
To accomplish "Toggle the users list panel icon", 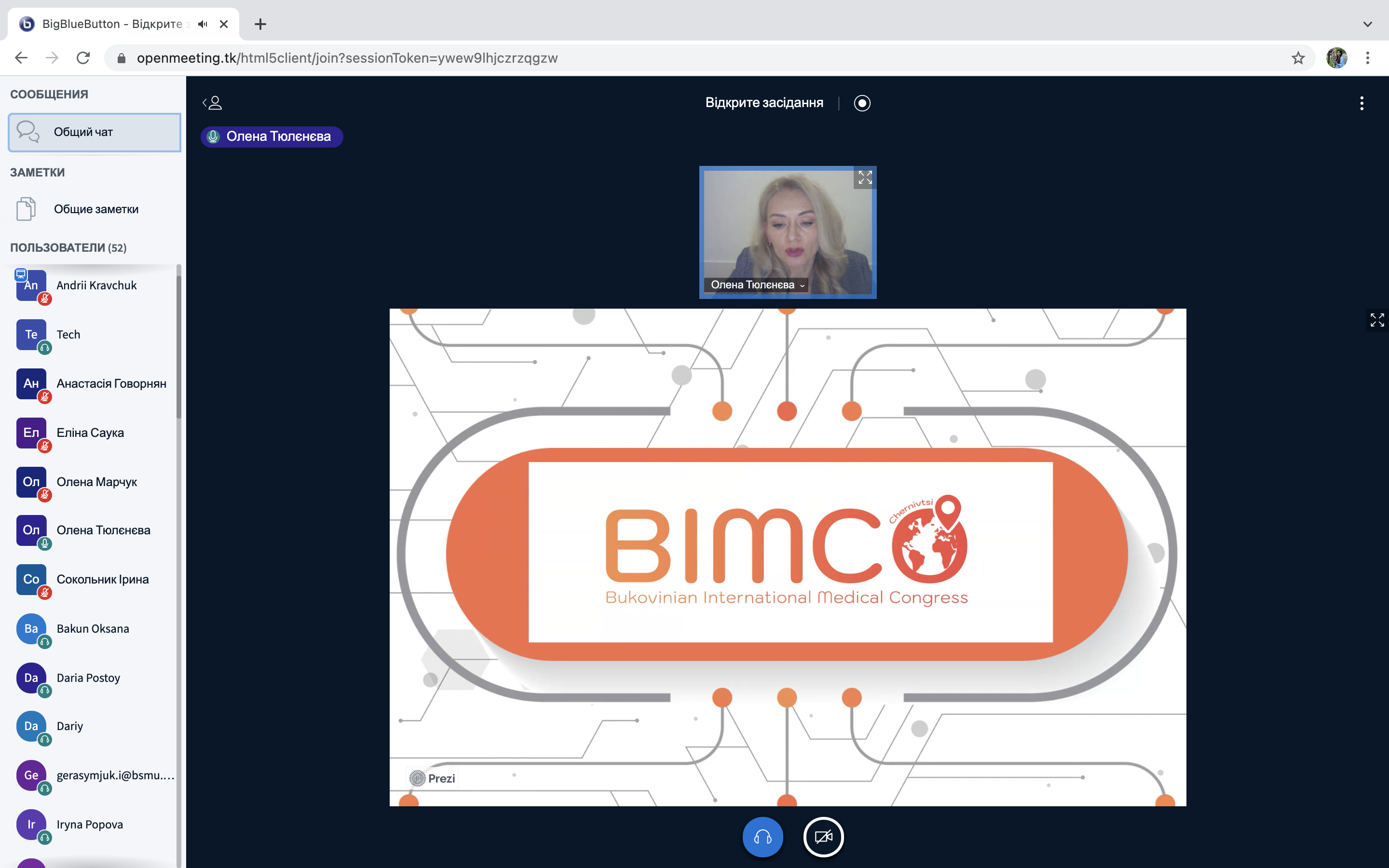I will (x=212, y=103).
